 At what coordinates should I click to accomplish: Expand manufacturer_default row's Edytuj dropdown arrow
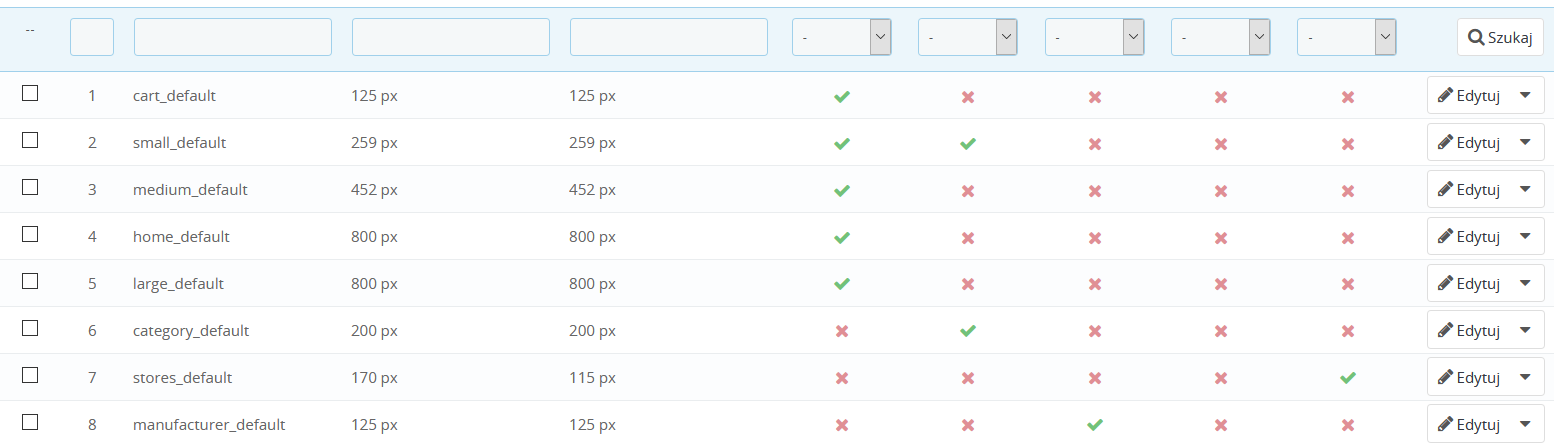tap(1525, 425)
